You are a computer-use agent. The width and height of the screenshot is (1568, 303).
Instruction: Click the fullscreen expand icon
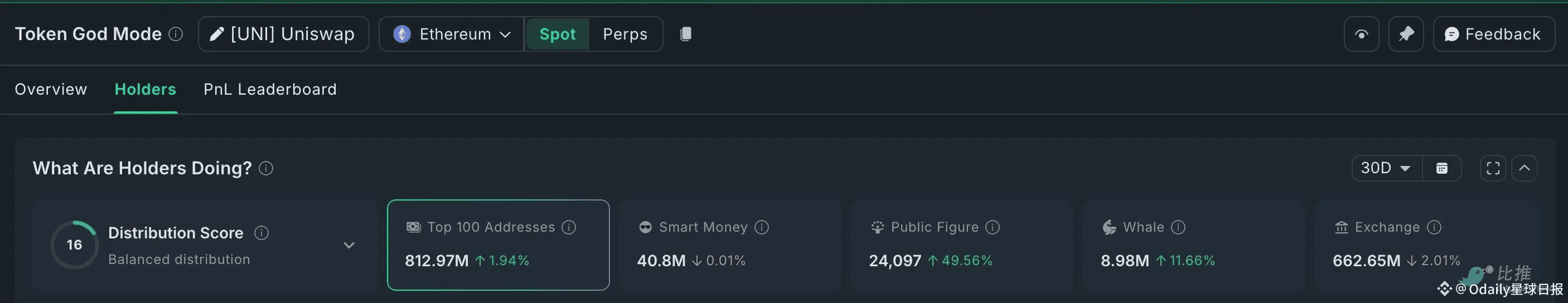tap(1493, 169)
